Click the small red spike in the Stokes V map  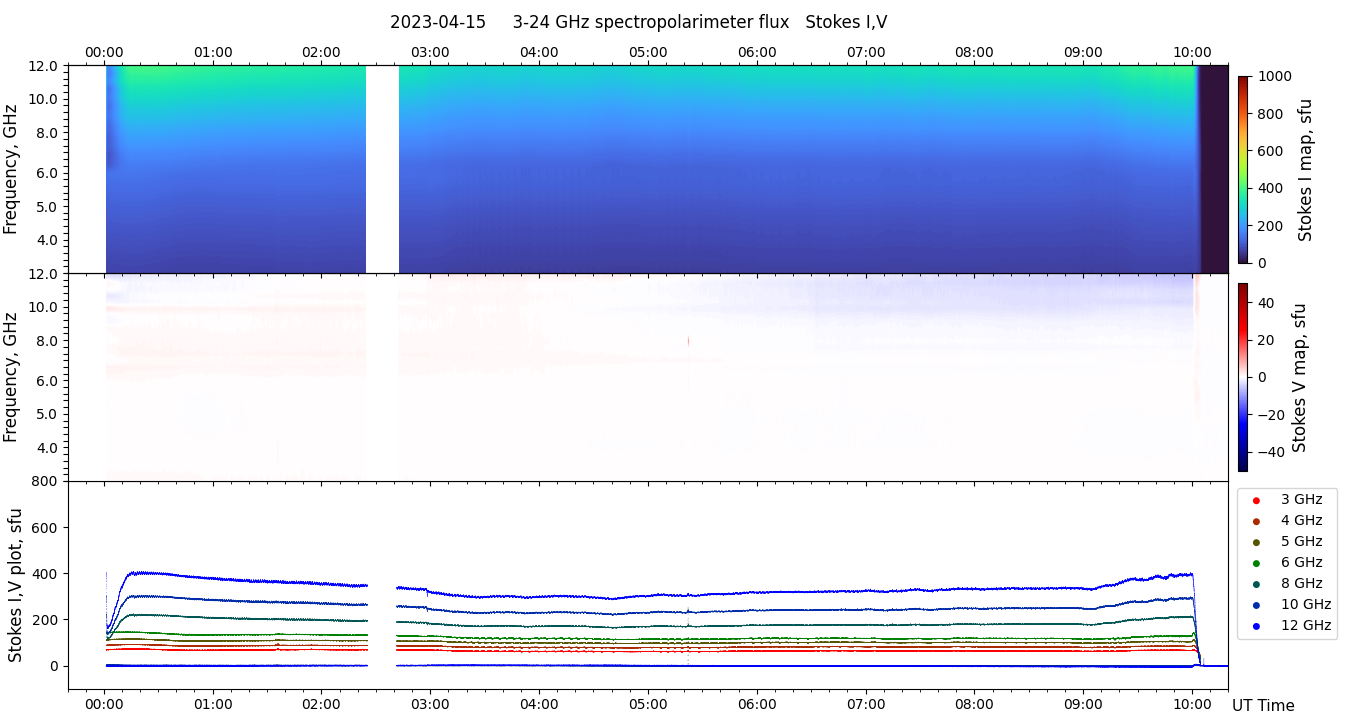(x=688, y=341)
